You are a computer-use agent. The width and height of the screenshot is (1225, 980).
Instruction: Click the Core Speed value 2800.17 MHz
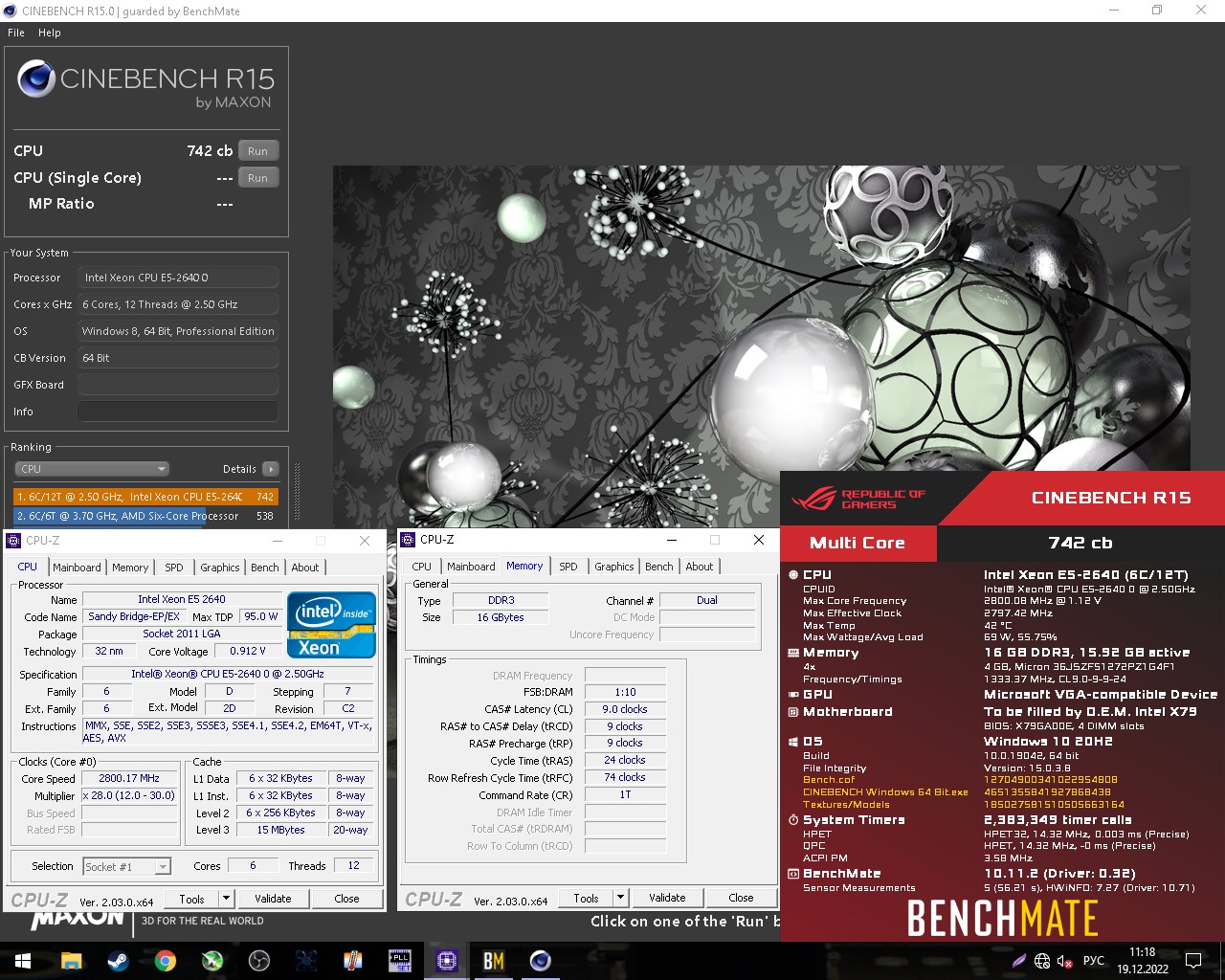tap(129, 778)
